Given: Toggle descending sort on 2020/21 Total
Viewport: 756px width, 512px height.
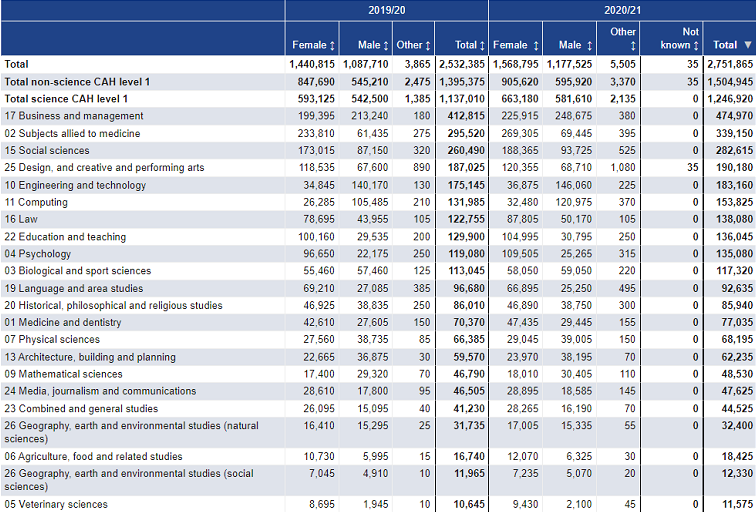Looking at the screenshot, I should pyautogui.click(x=748, y=45).
